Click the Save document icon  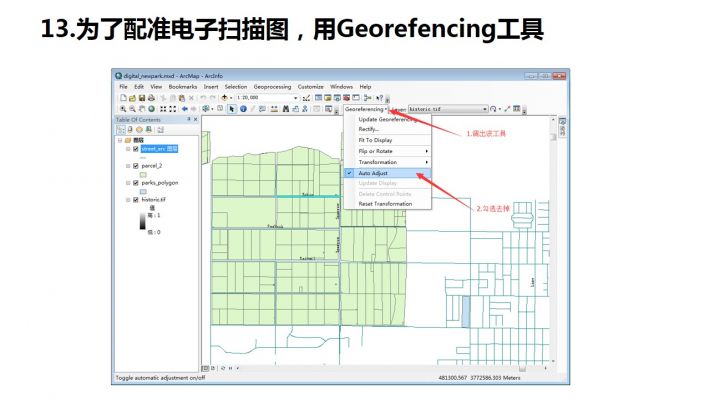pos(142,98)
